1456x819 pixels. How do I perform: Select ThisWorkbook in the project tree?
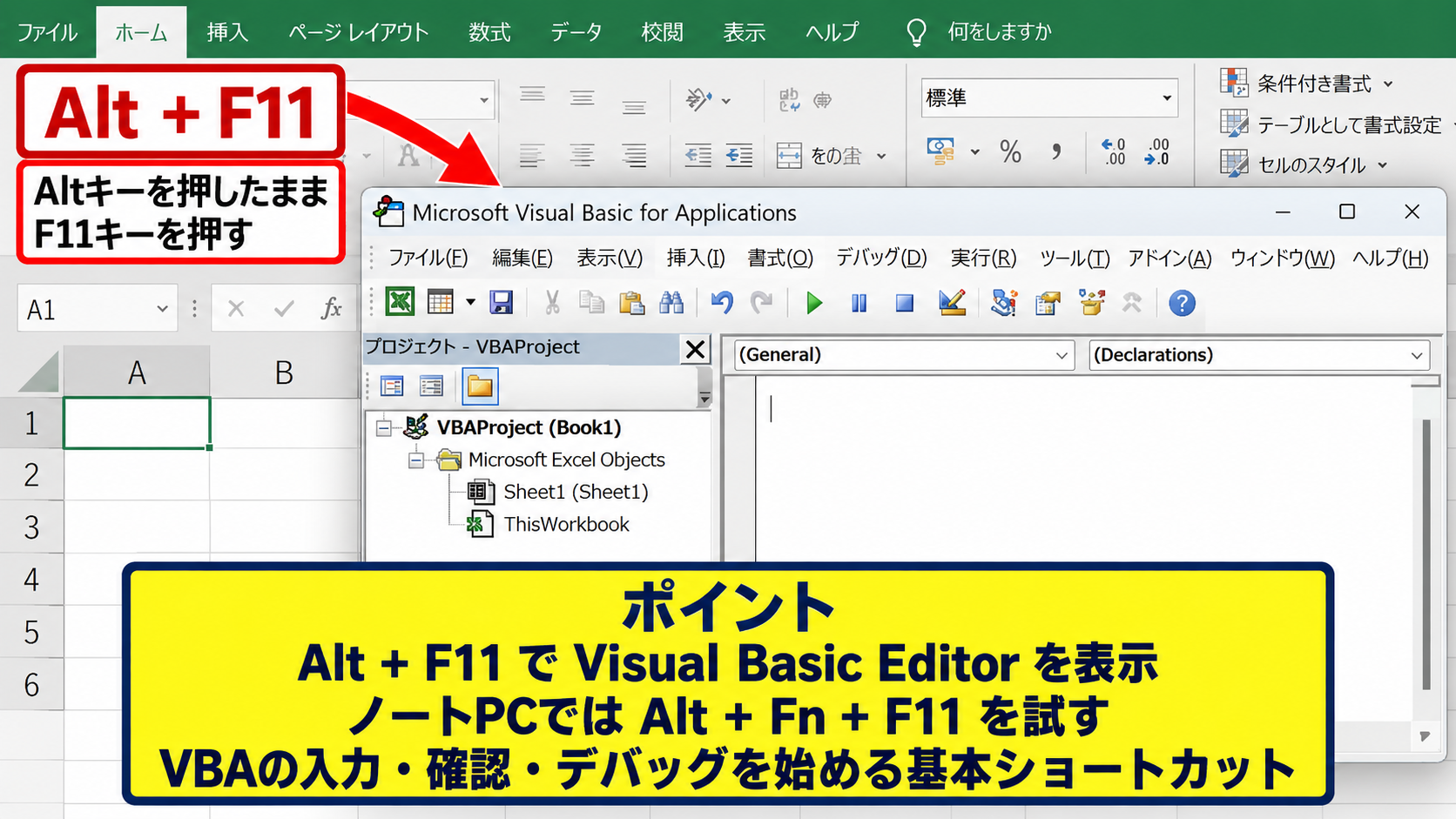click(x=566, y=524)
